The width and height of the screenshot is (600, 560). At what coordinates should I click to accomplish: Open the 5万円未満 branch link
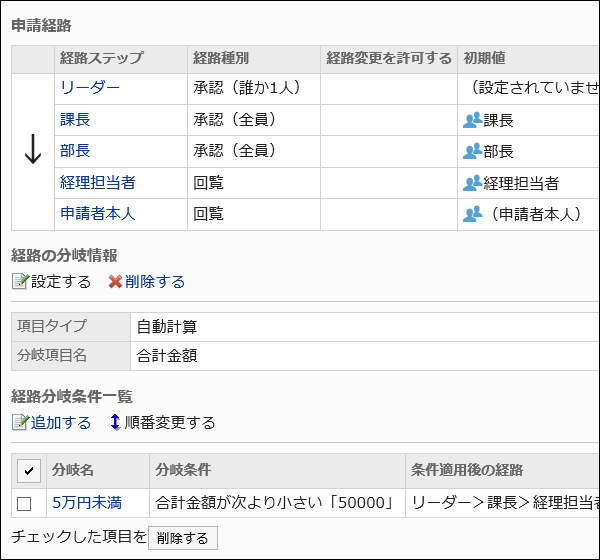[x=87, y=503]
